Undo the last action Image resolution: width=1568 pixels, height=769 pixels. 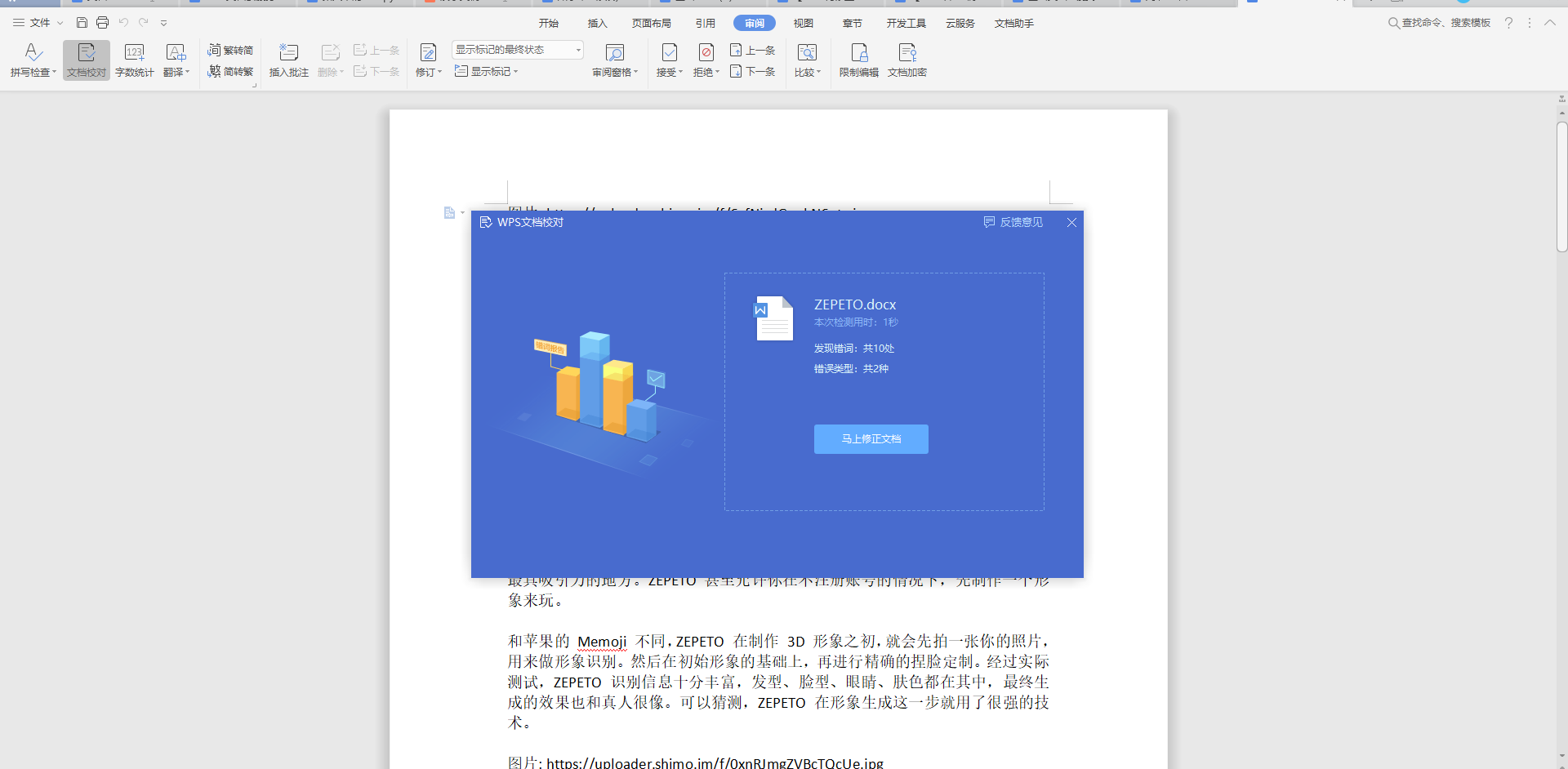[123, 23]
